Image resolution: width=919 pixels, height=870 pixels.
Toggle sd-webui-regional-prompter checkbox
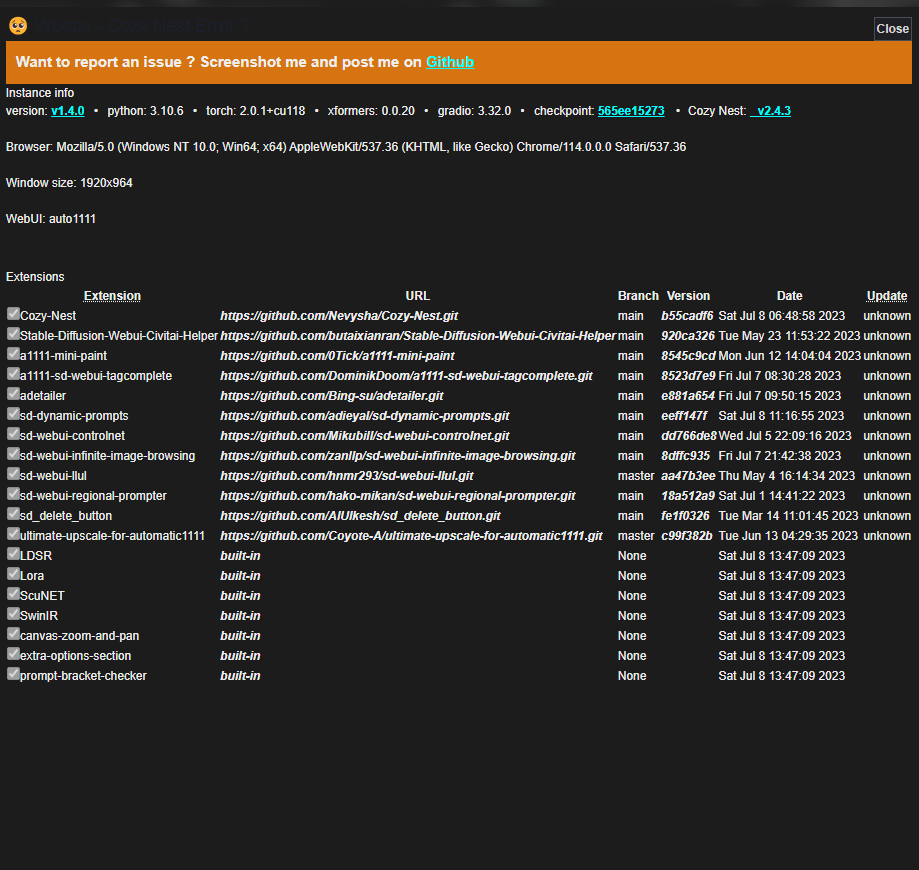(x=13, y=493)
